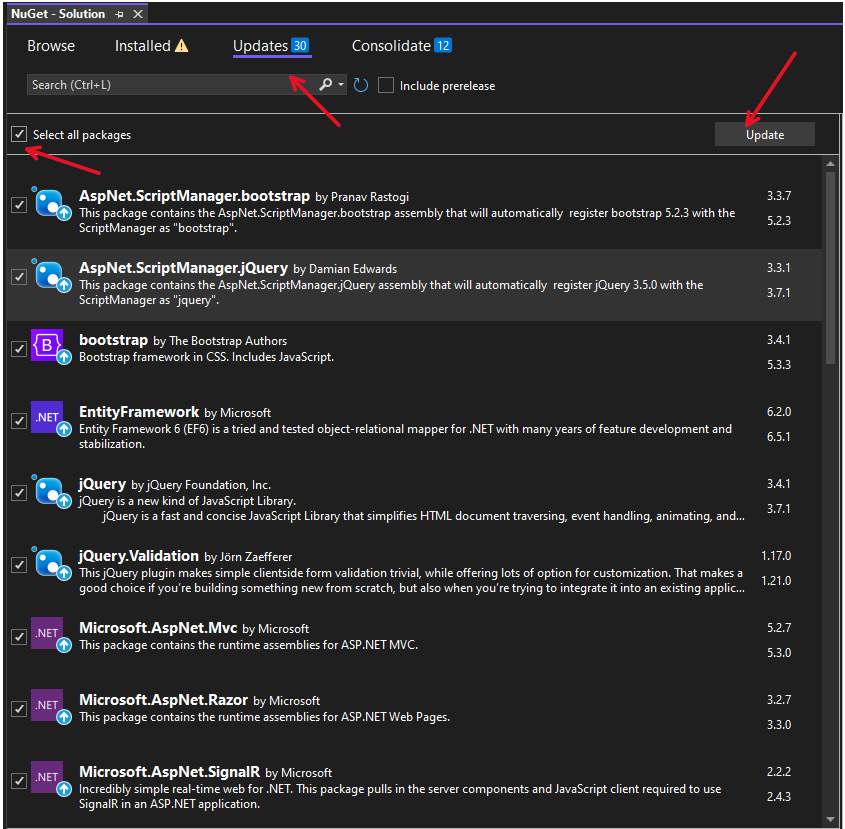Click the jQuery package icon

51,492
